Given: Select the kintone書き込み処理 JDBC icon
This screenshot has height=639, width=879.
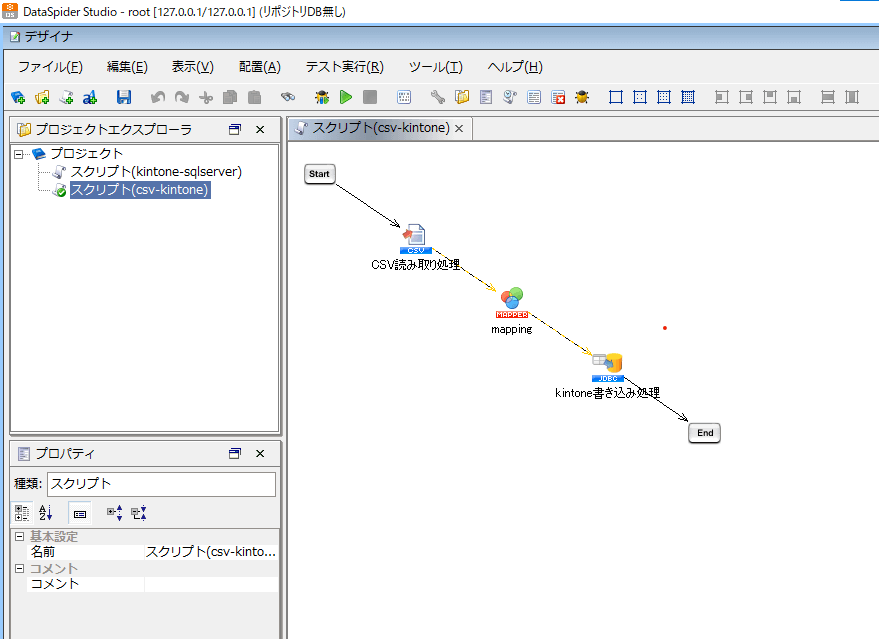Looking at the screenshot, I should click(608, 367).
